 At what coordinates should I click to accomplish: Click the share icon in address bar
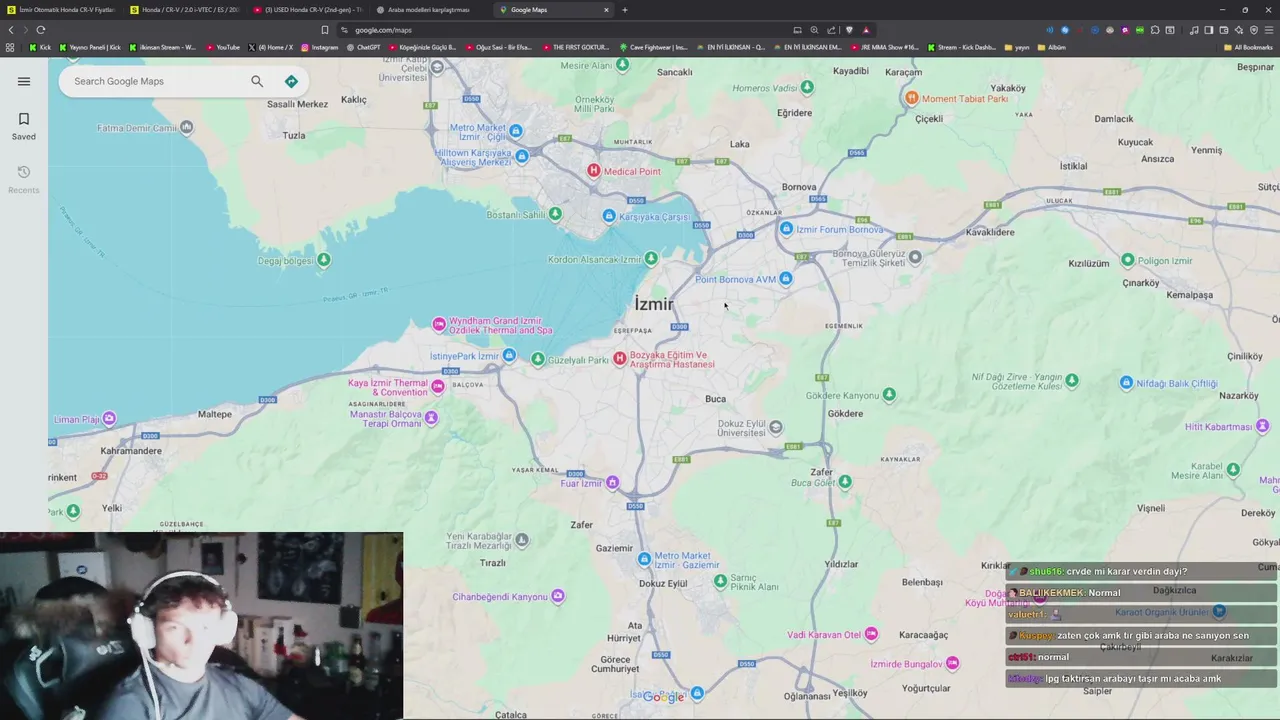tap(831, 30)
